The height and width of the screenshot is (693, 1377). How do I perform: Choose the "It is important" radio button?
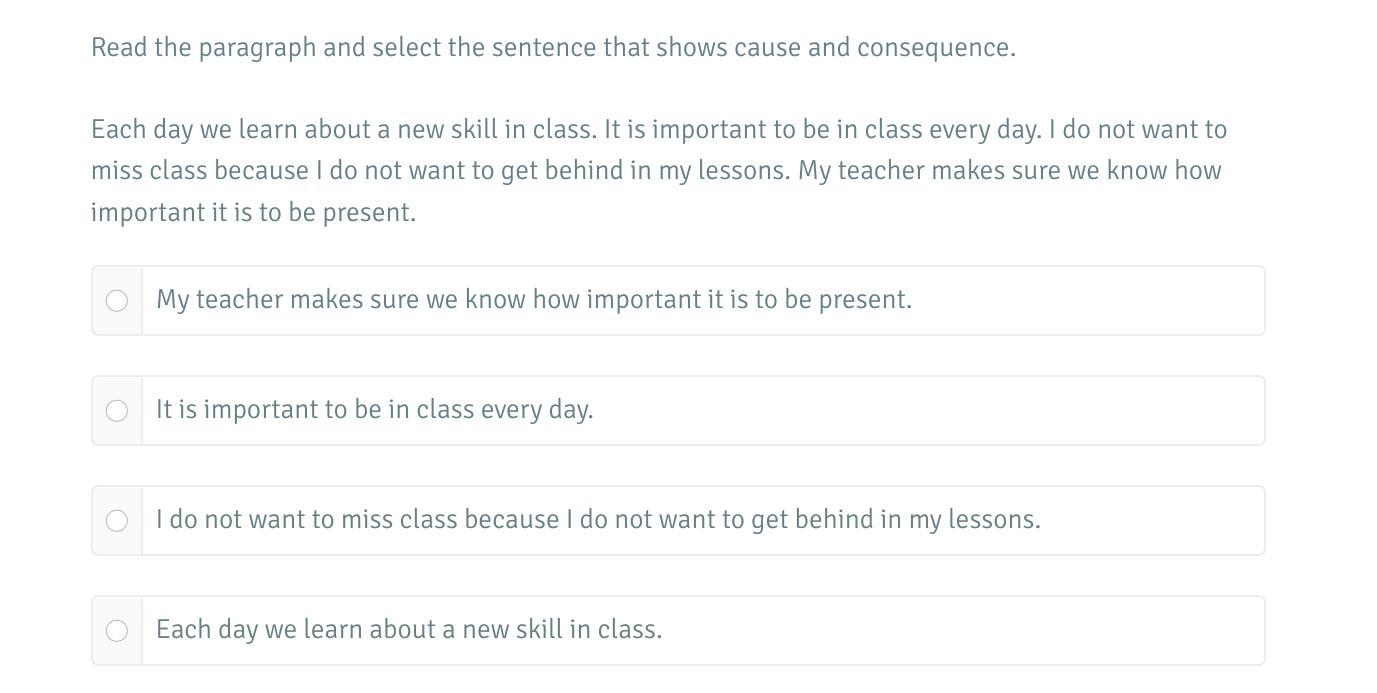click(117, 411)
